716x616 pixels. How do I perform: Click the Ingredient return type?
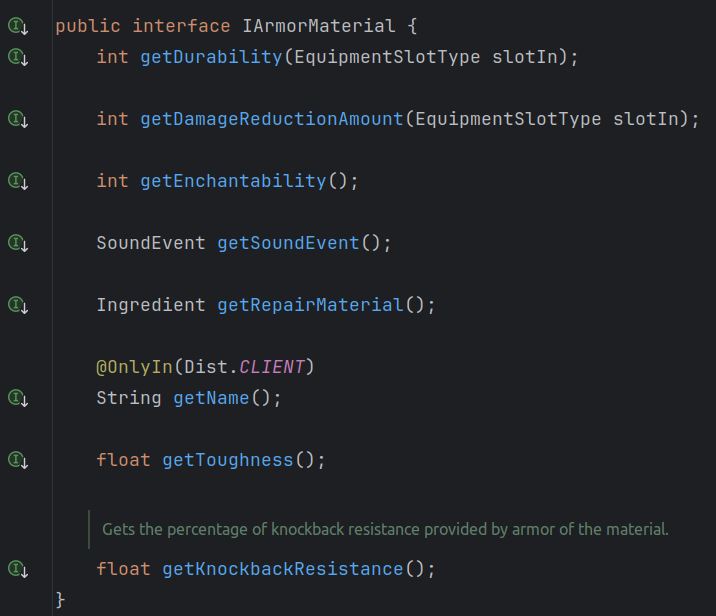pyautogui.click(x=151, y=305)
